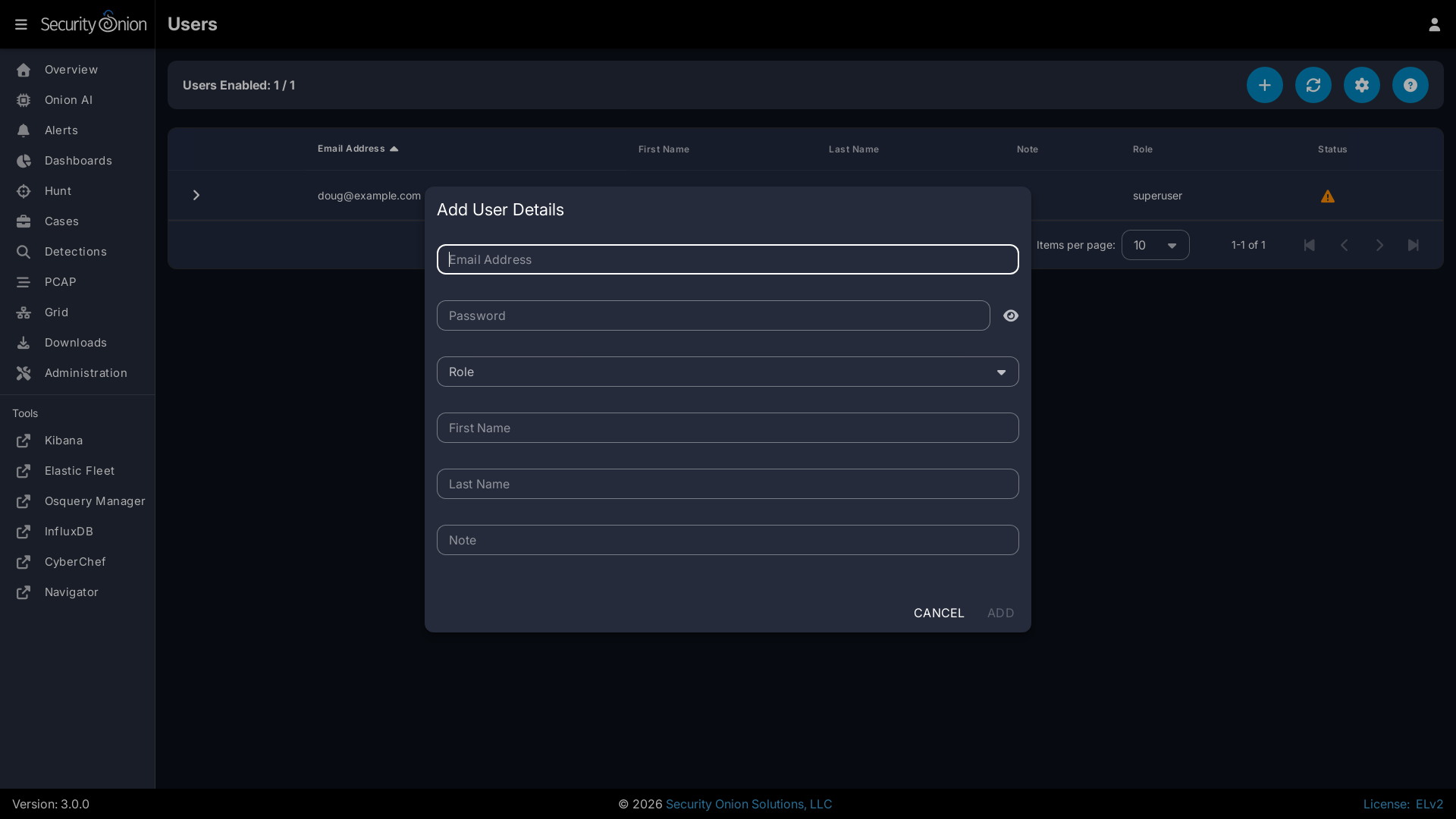Viewport: 1456px width, 819px height.
Task: Click the add user plus icon
Action: point(1264,85)
